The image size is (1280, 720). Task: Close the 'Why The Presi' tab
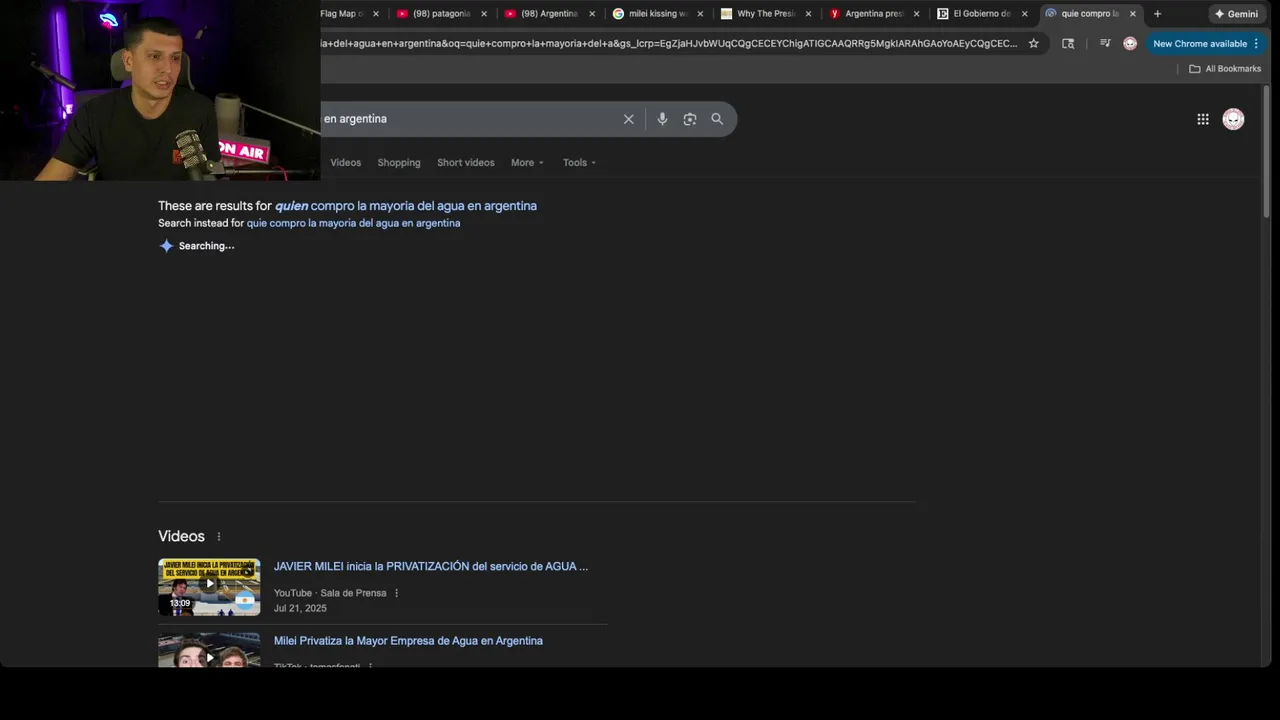click(808, 14)
